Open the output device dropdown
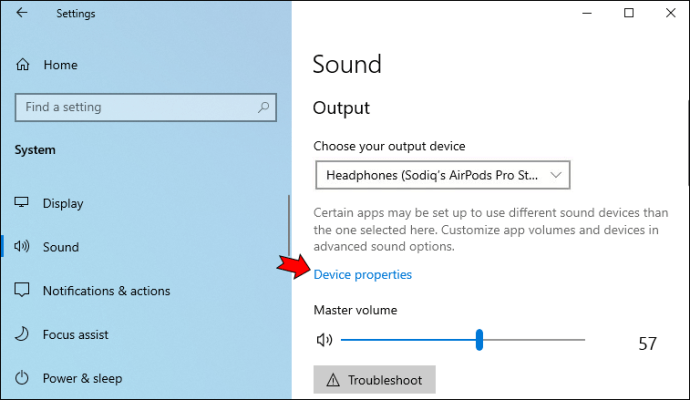Image resolution: width=690 pixels, height=400 pixels. click(443, 175)
